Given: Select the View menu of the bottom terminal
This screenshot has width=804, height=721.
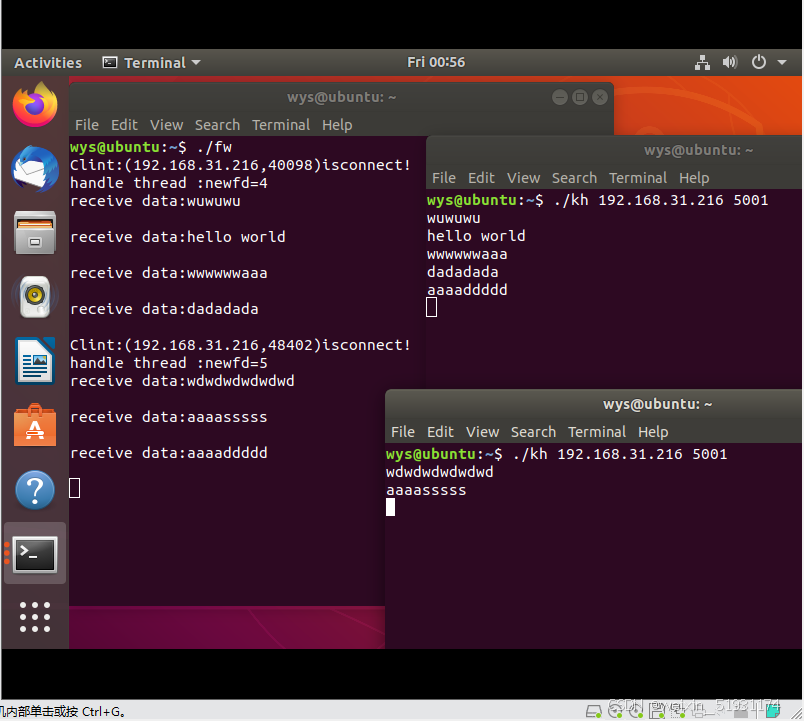Looking at the screenshot, I should point(483,432).
